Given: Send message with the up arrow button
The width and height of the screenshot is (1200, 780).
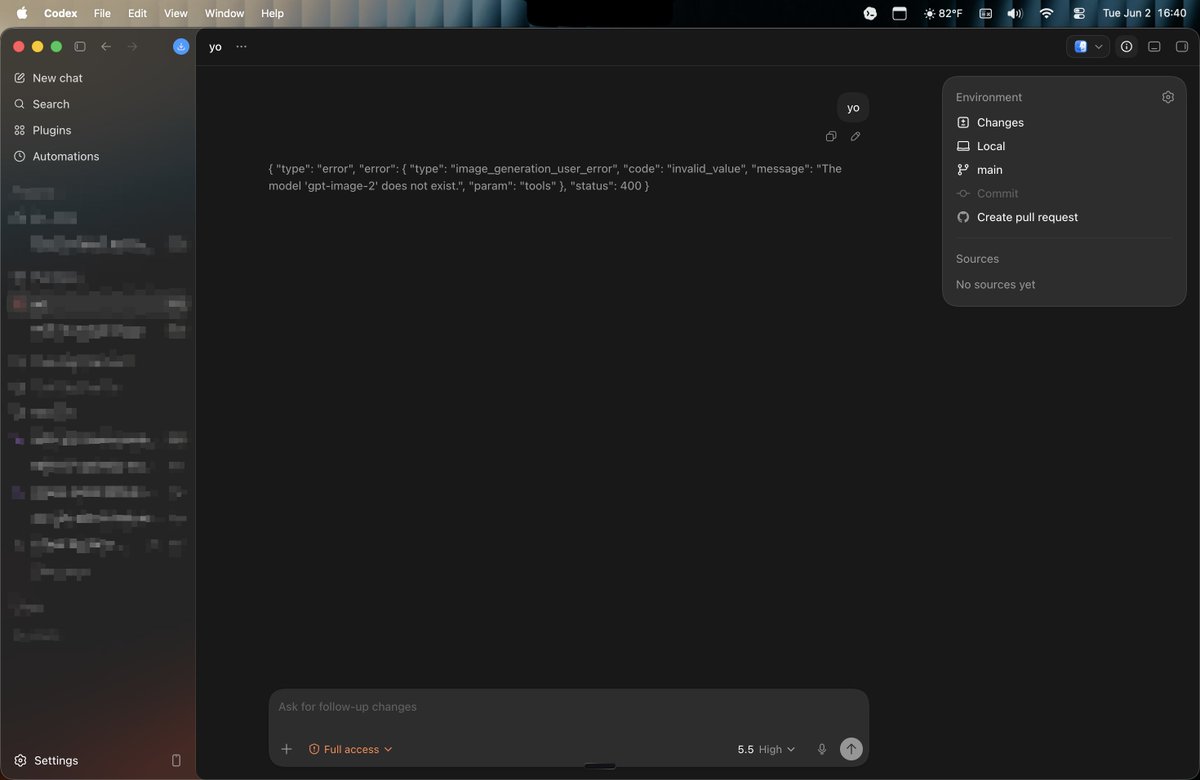Looking at the screenshot, I should point(851,749).
